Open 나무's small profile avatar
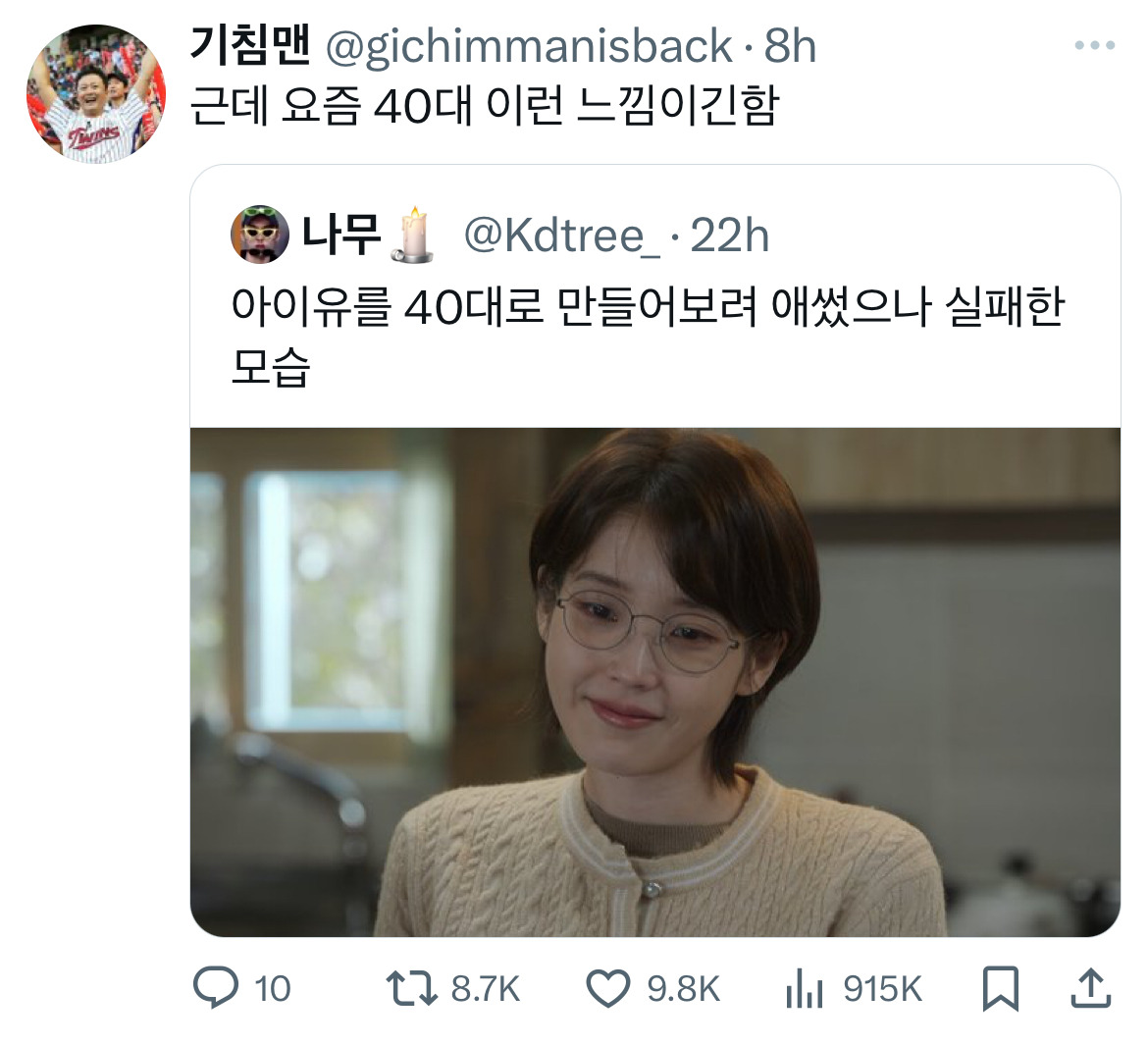Image resolution: width=1148 pixels, height=1045 pixels. pyautogui.click(x=260, y=235)
